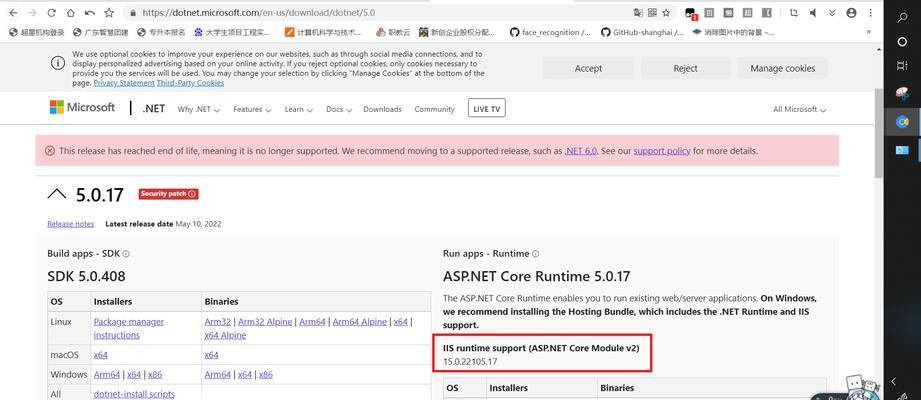The image size is (921, 400).
Task: Open Task View on the taskbar
Action: [x=902, y=66]
